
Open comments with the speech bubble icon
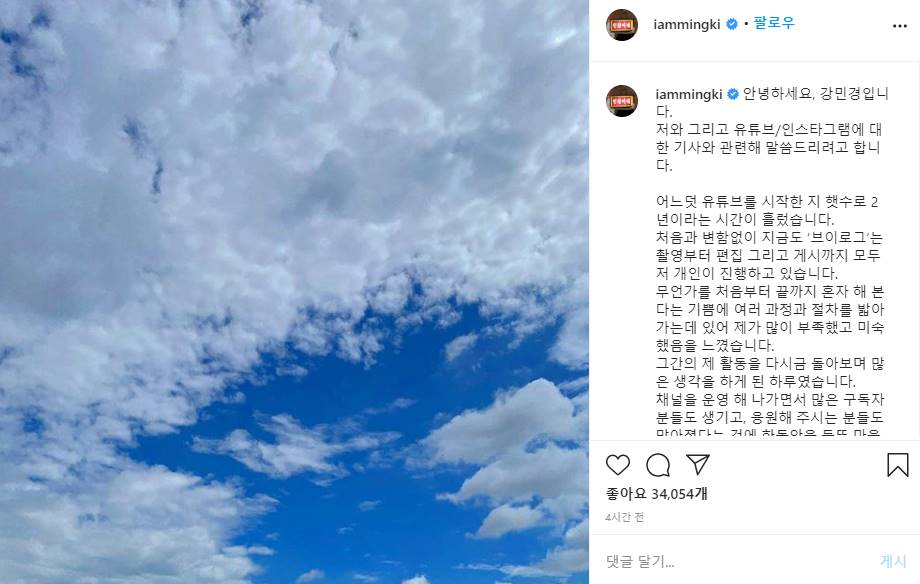[658, 465]
